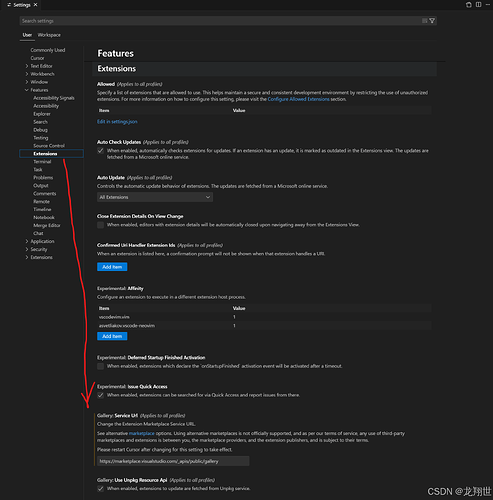Expand the Window tree section

click(27, 82)
